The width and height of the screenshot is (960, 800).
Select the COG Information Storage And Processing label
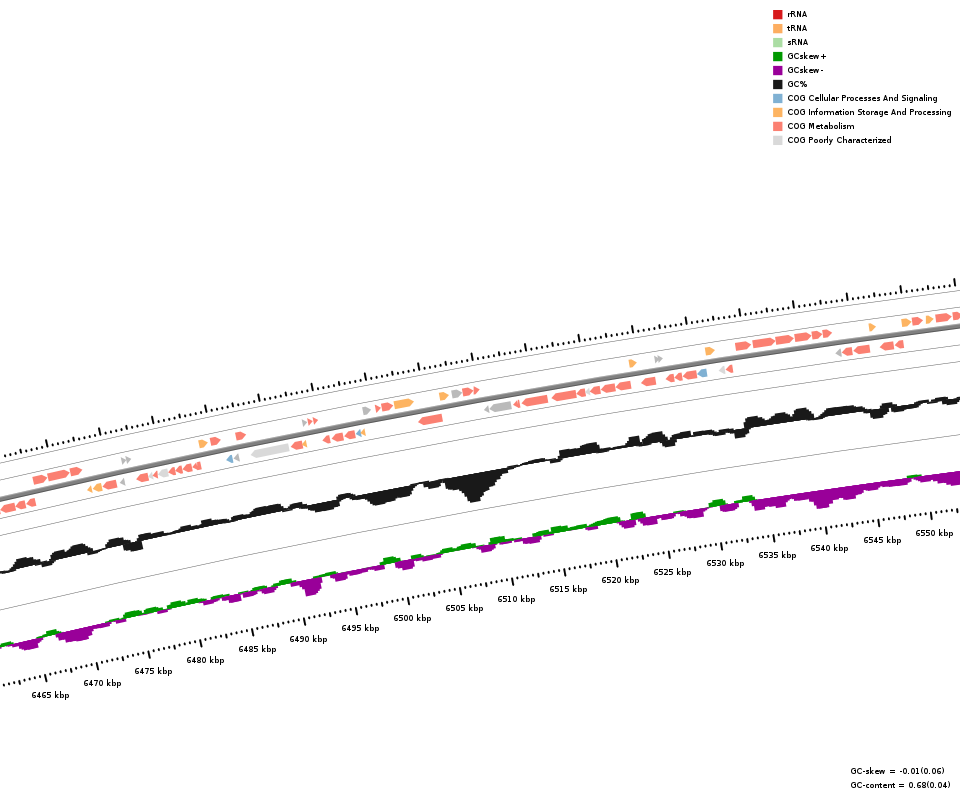click(869, 112)
